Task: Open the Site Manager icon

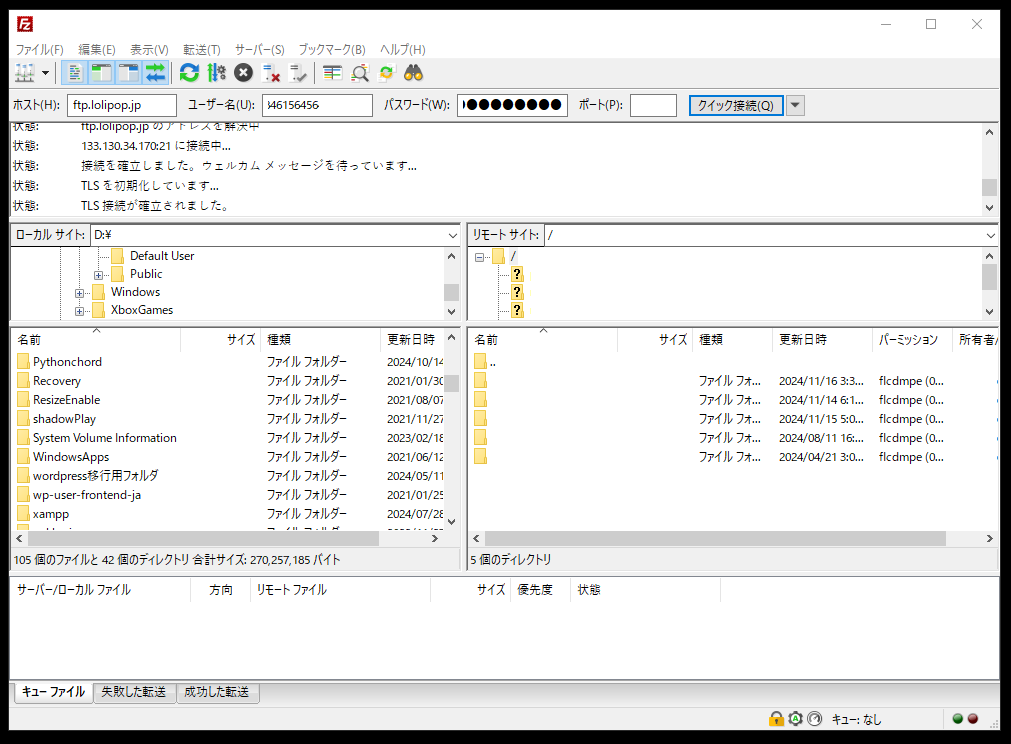Action: click(23, 73)
